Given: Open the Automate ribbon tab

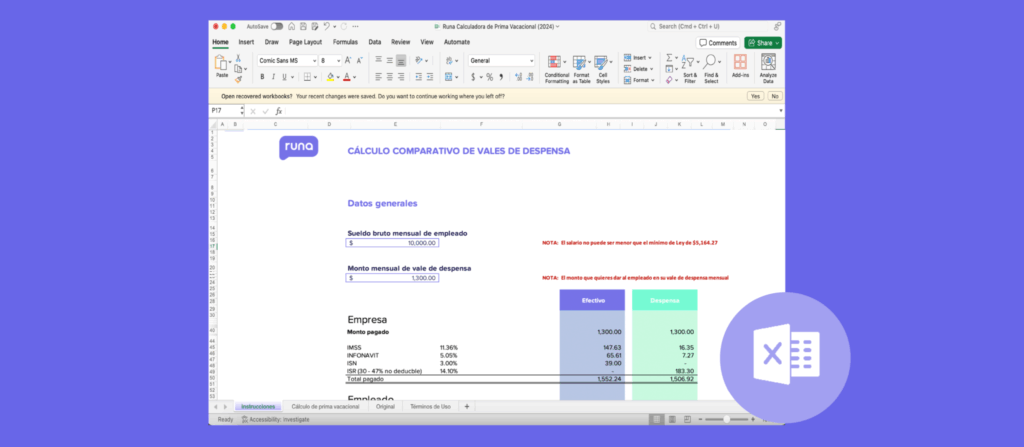Looking at the screenshot, I should click(456, 42).
